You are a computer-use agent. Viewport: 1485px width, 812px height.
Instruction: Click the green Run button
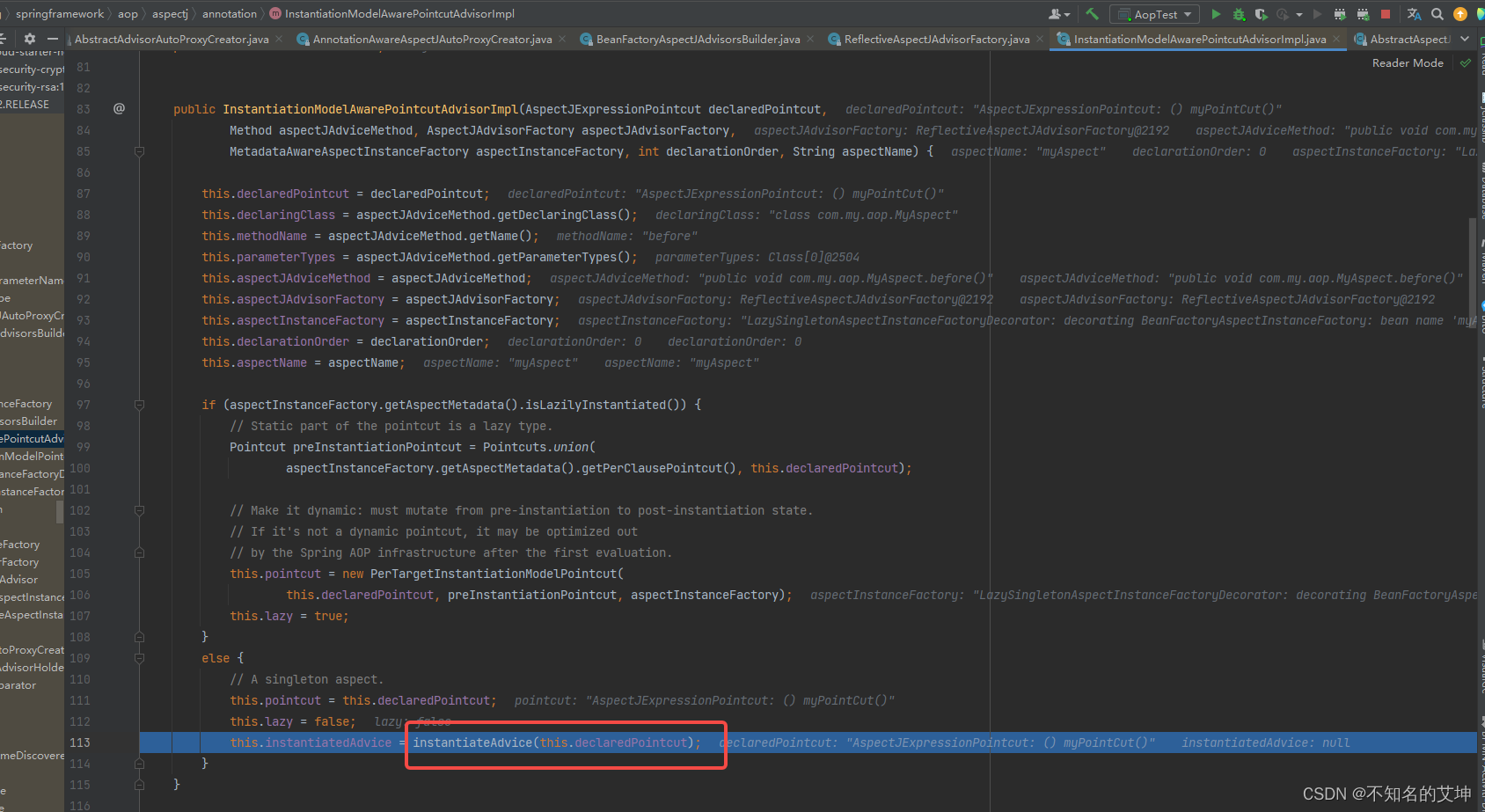(1216, 14)
